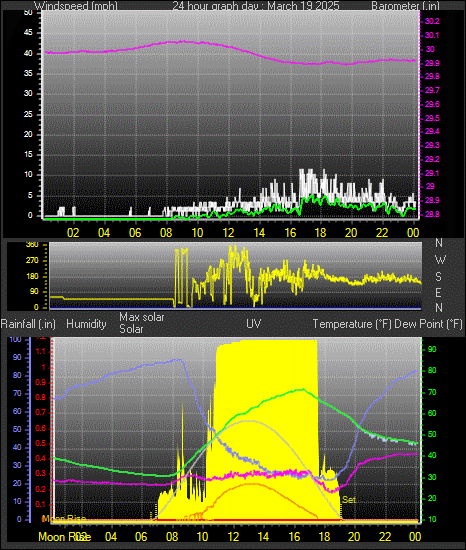Click the sun Set marker label

pyautogui.click(x=349, y=499)
